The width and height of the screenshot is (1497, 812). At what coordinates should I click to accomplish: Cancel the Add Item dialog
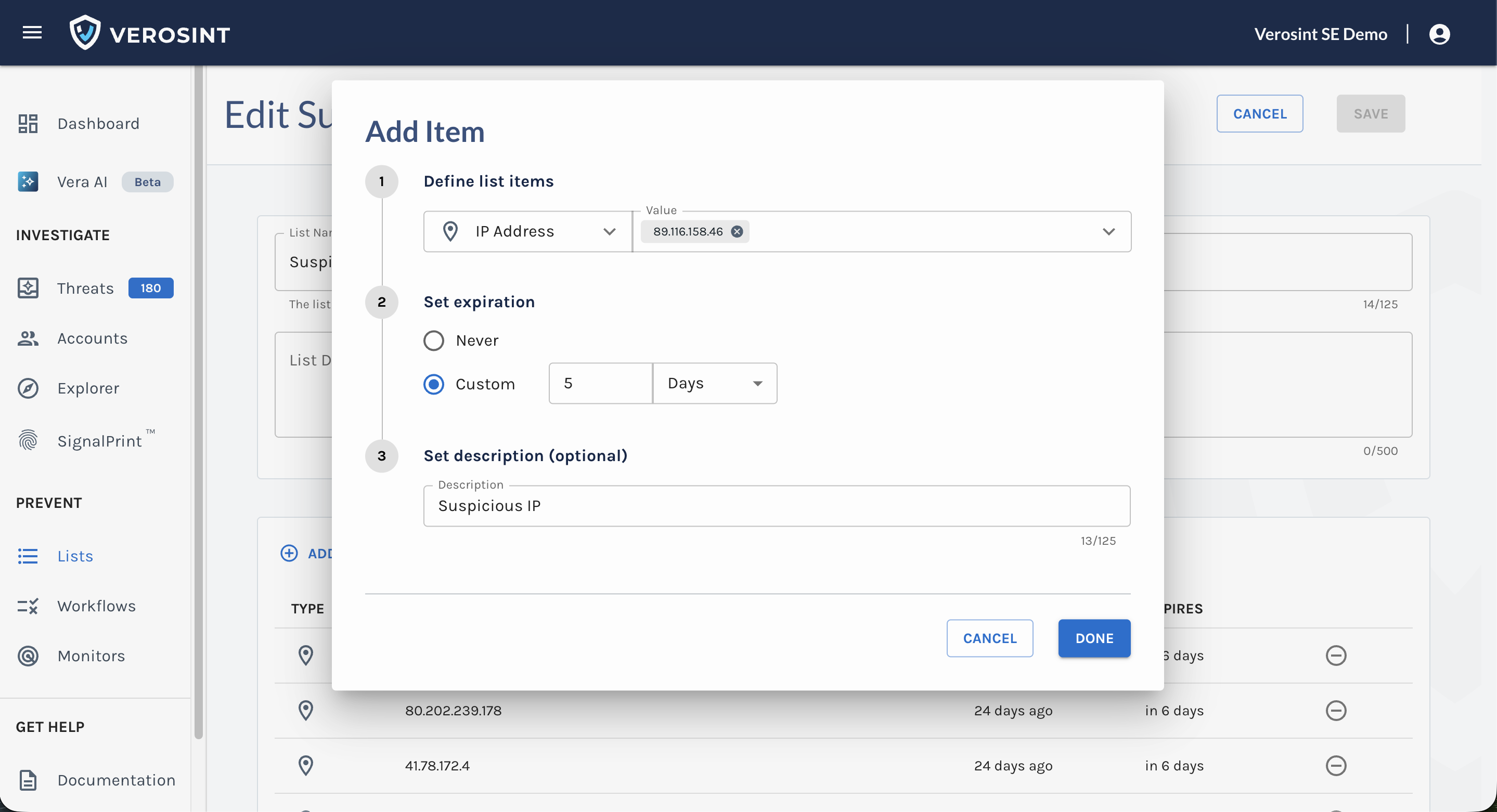(989, 638)
